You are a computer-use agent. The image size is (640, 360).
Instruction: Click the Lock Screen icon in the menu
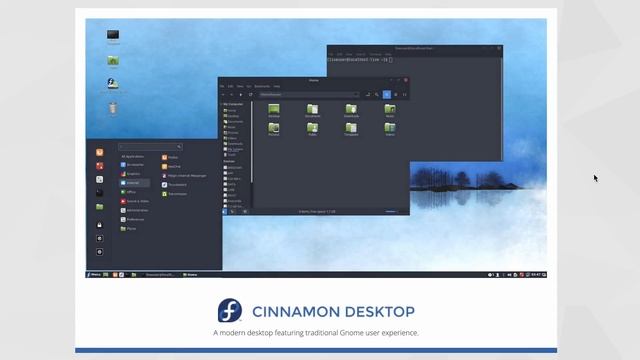pos(100,225)
